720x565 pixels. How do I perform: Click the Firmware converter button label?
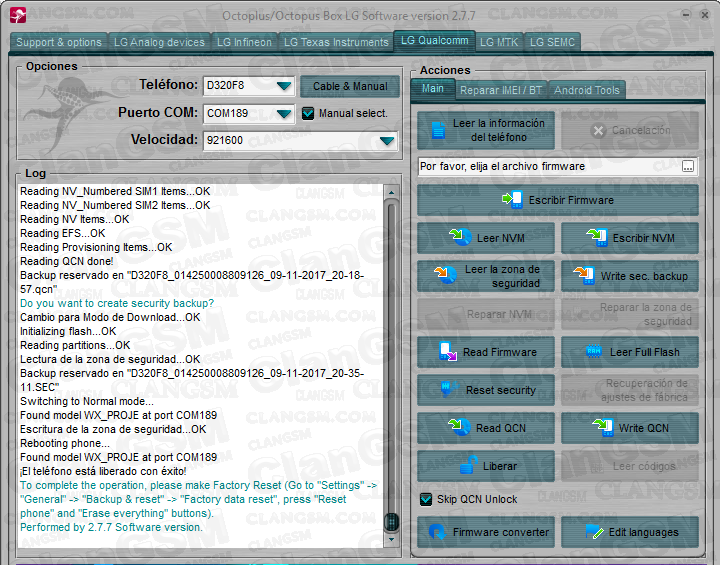[x=501, y=532]
